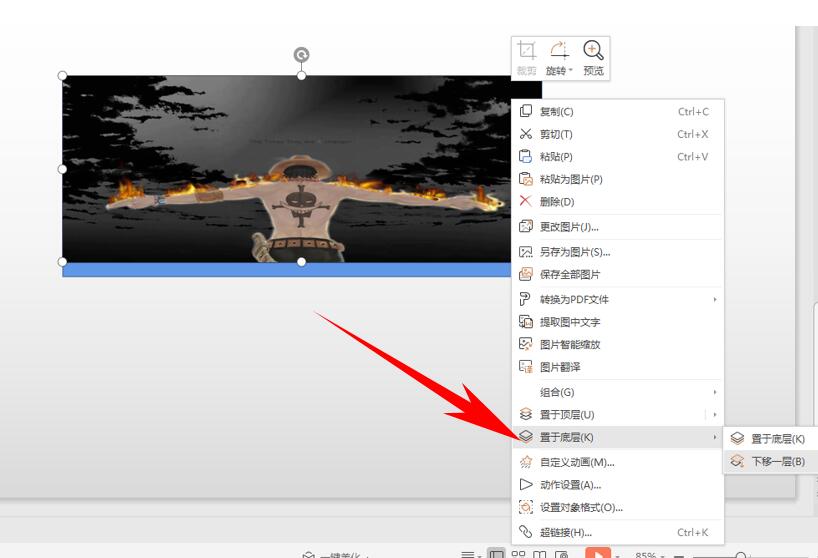This screenshot has width=818, height=558.
Task: Select the blue rectangle under the picture
Action: pyautogui.click(x=286, y=270)
